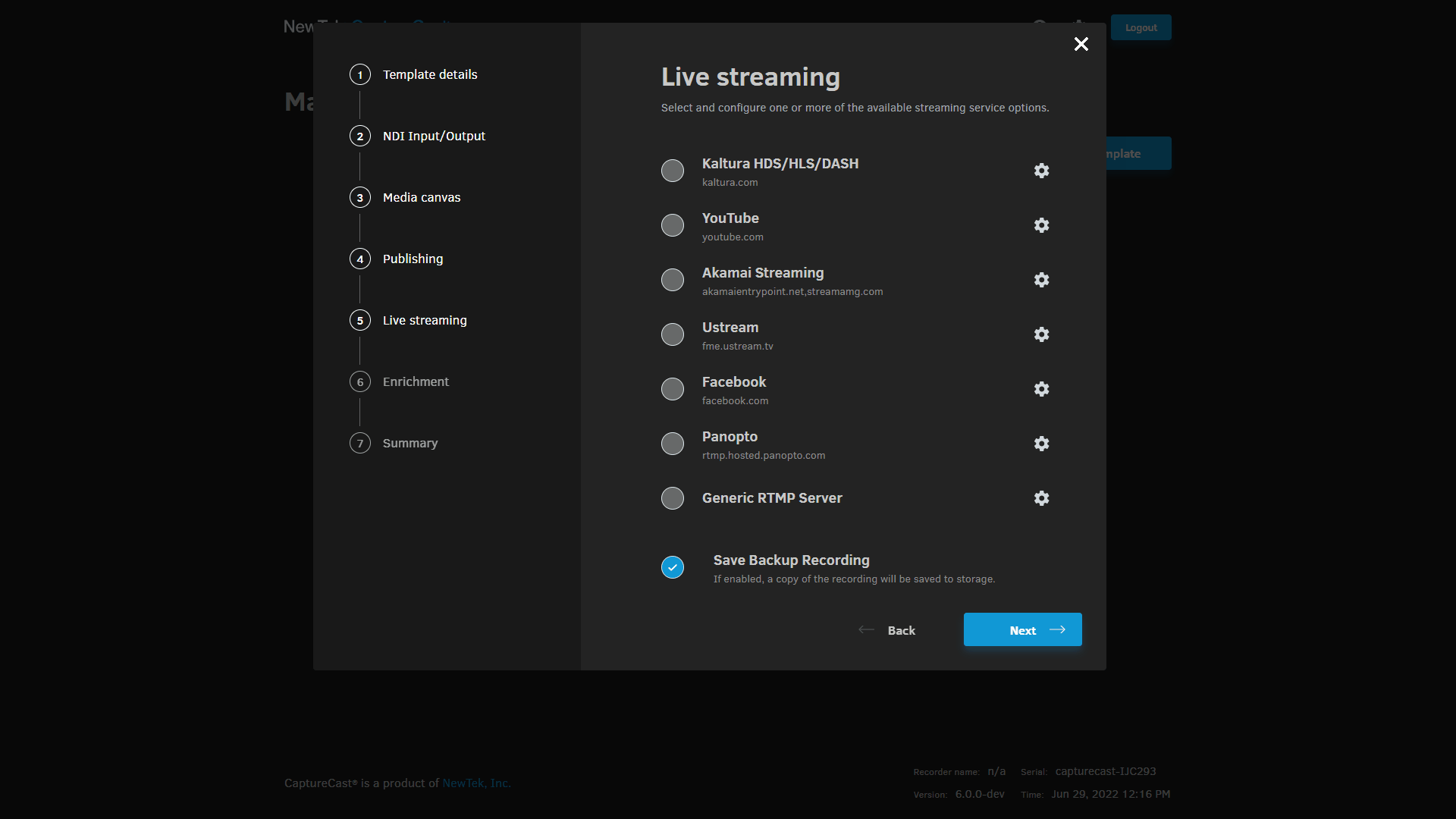Switch to NDI Input/Output step
Image resolution: width=1456 pixels, height=819 pixels.
coord(433,136)
